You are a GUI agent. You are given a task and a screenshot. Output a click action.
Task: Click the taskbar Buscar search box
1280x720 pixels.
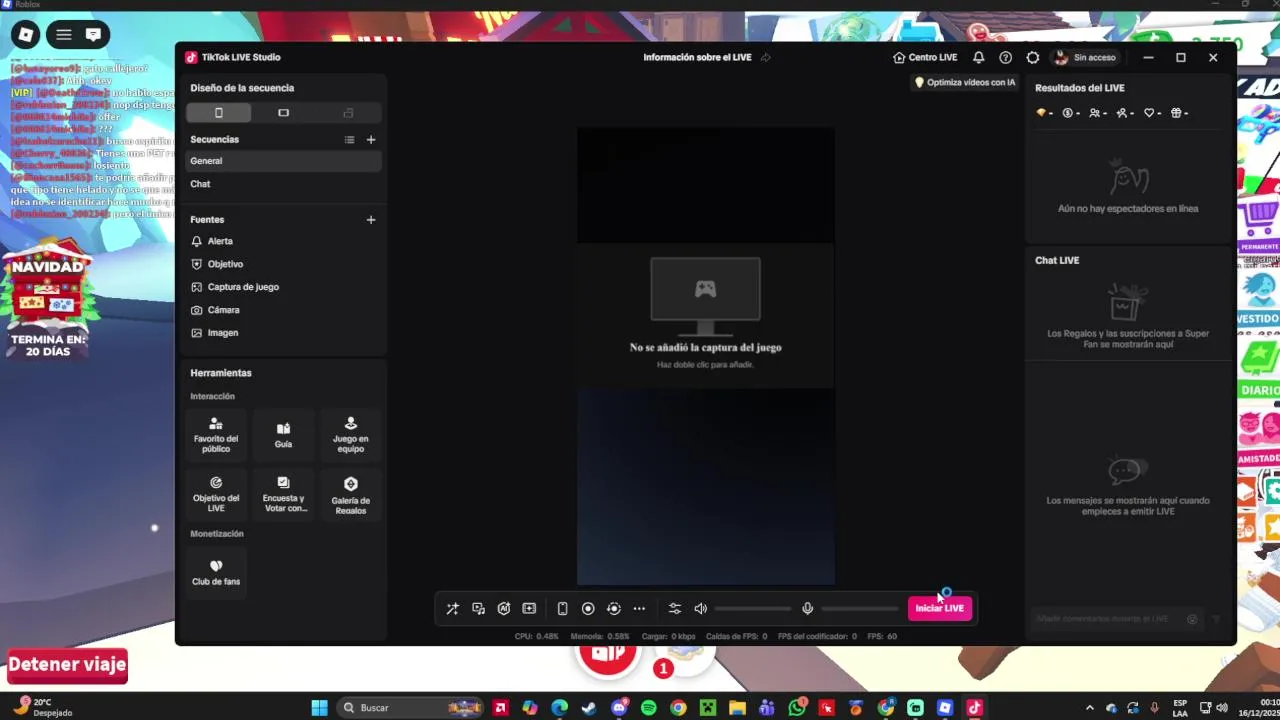click(412, 708)
